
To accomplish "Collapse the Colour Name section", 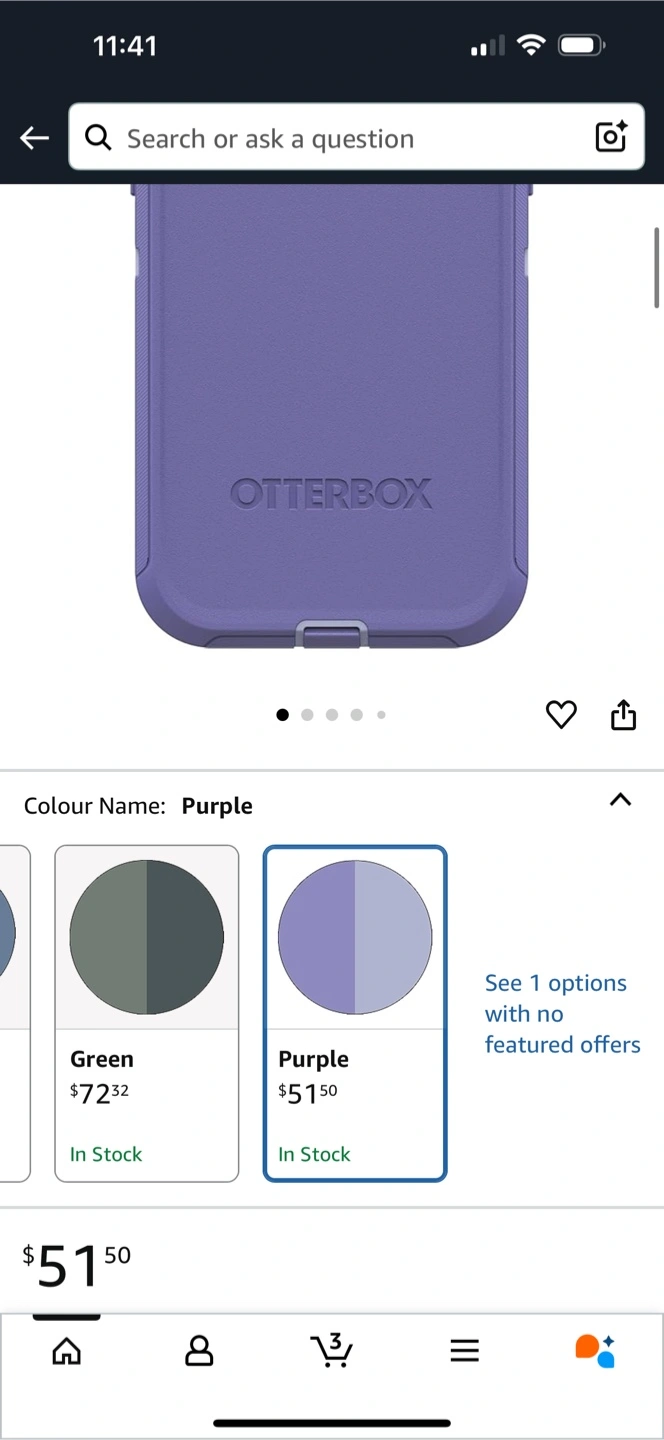I will [620, 799].
